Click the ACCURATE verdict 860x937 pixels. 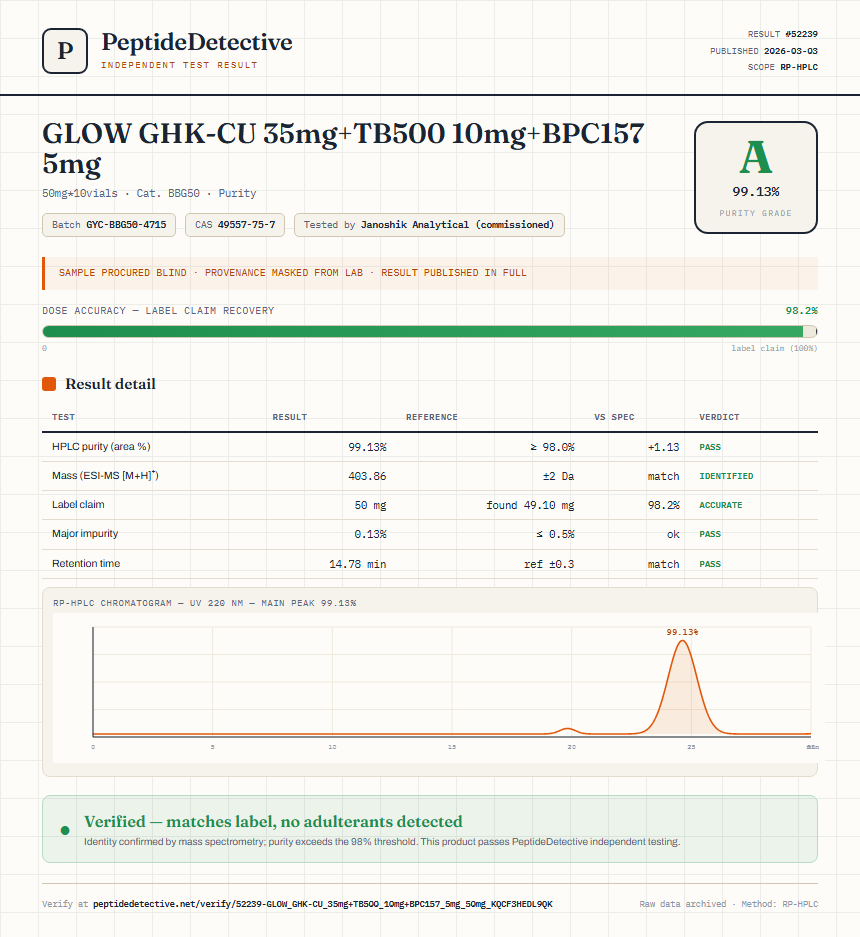click(x=721, y=505)
